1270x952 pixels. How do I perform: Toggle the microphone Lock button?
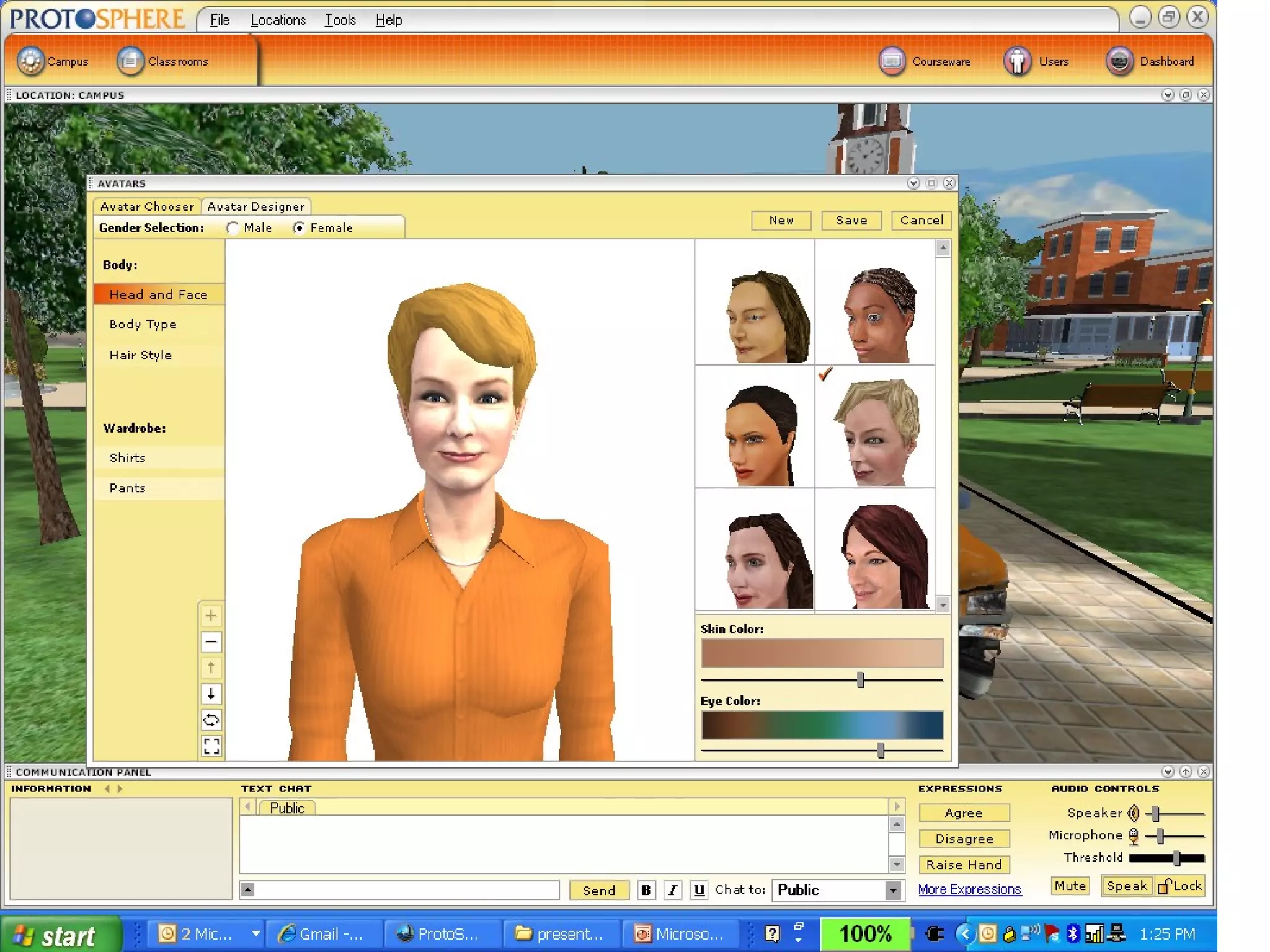click(x=1180, y=886)
